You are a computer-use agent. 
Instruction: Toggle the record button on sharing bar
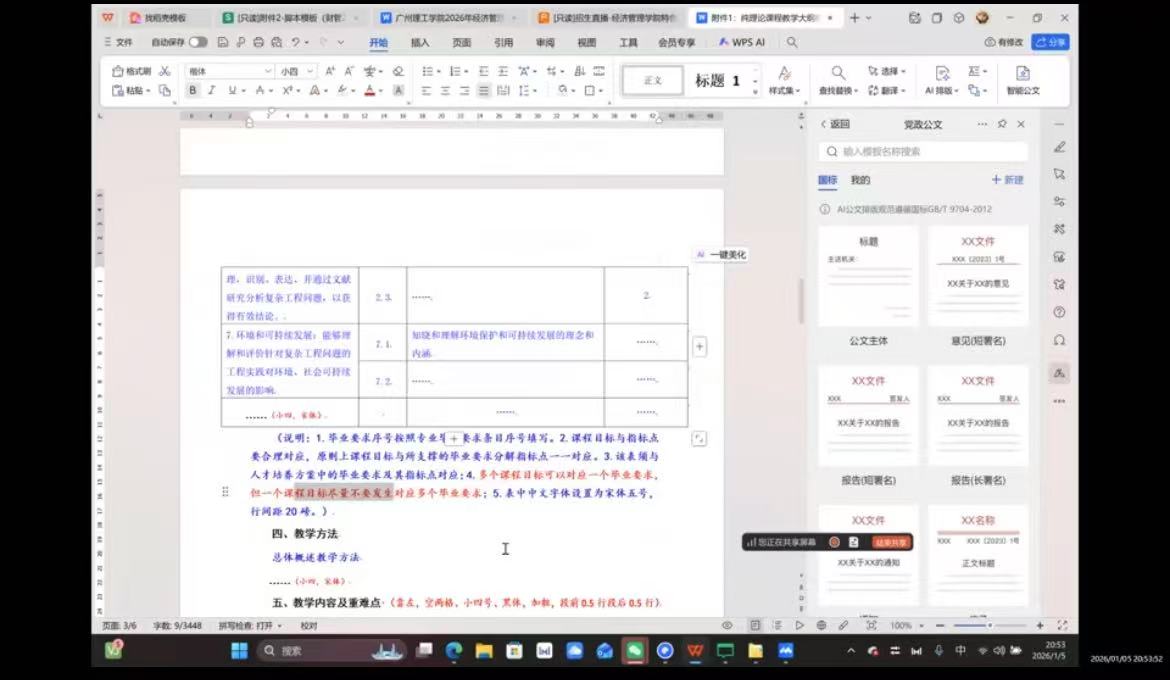tap(834, 542)
